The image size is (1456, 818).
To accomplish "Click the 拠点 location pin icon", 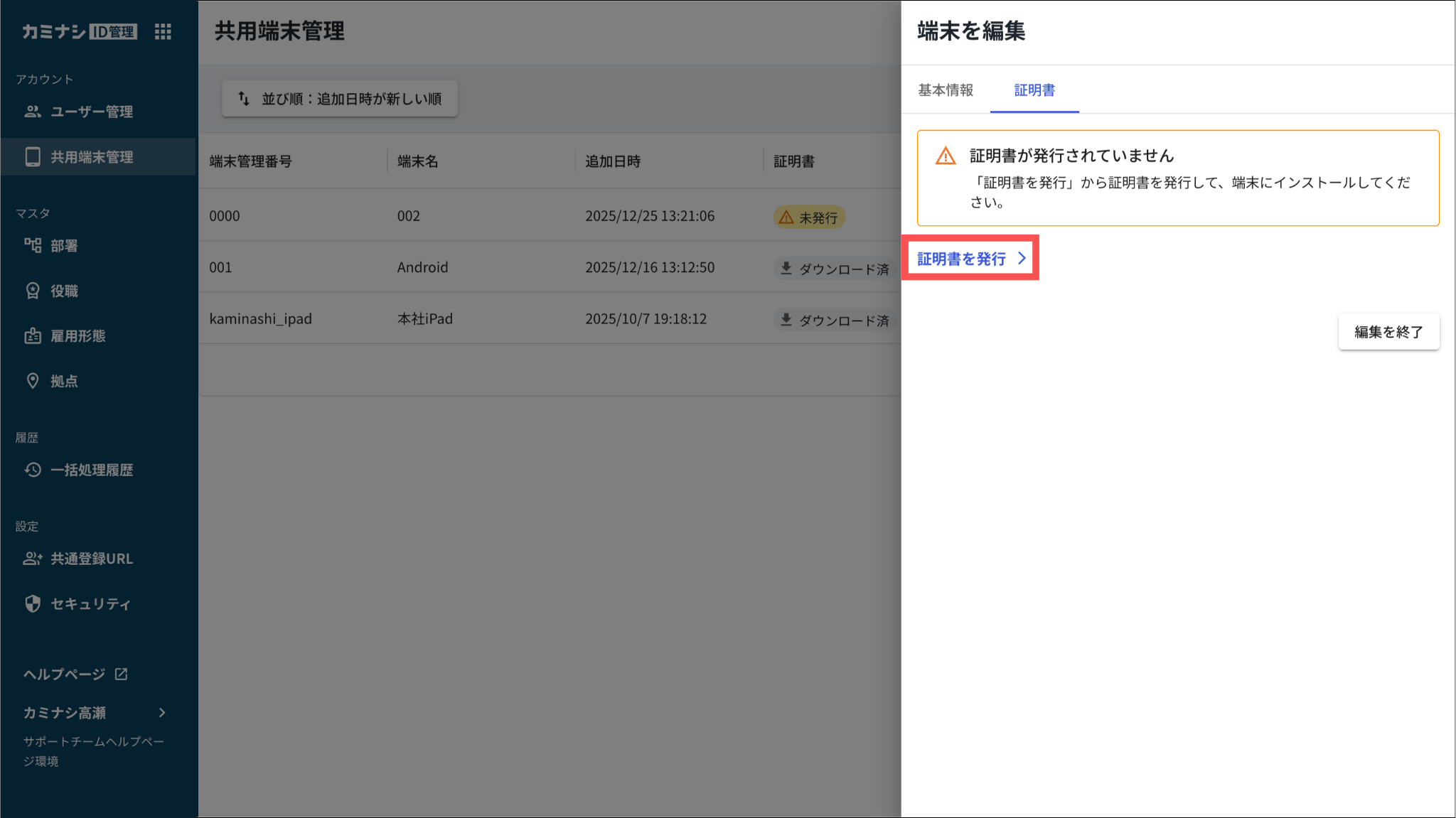I will tap(33, 381).
